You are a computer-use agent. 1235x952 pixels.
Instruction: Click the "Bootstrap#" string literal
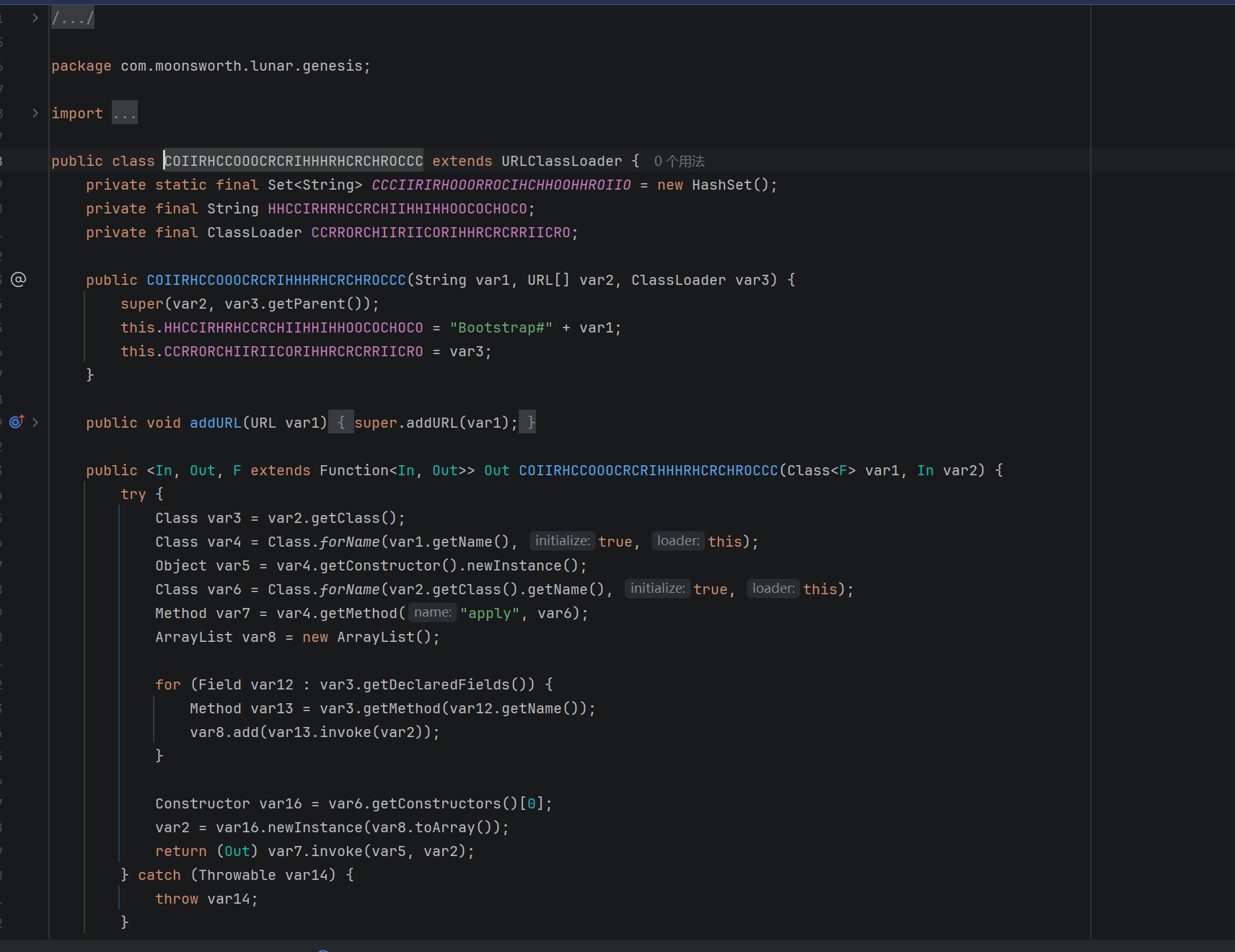pyautogui.click(x=501, y=327)
